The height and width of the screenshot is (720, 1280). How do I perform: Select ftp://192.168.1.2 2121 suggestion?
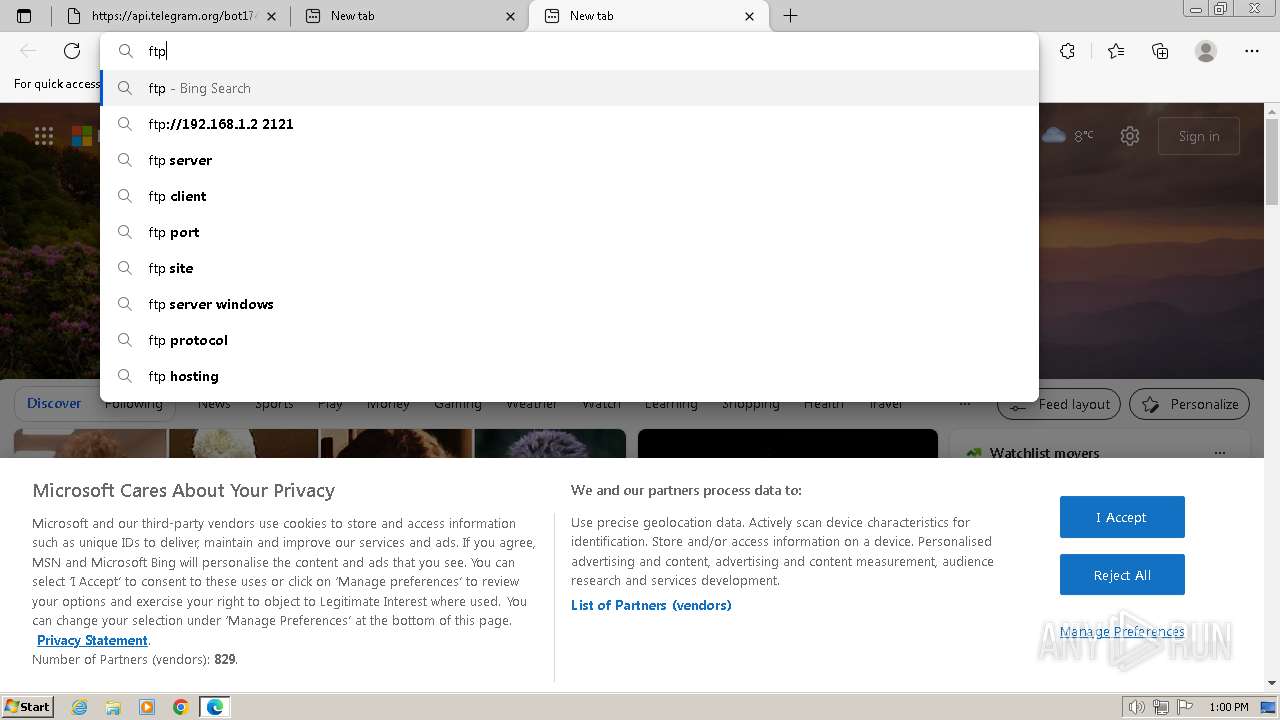[570, 124]
